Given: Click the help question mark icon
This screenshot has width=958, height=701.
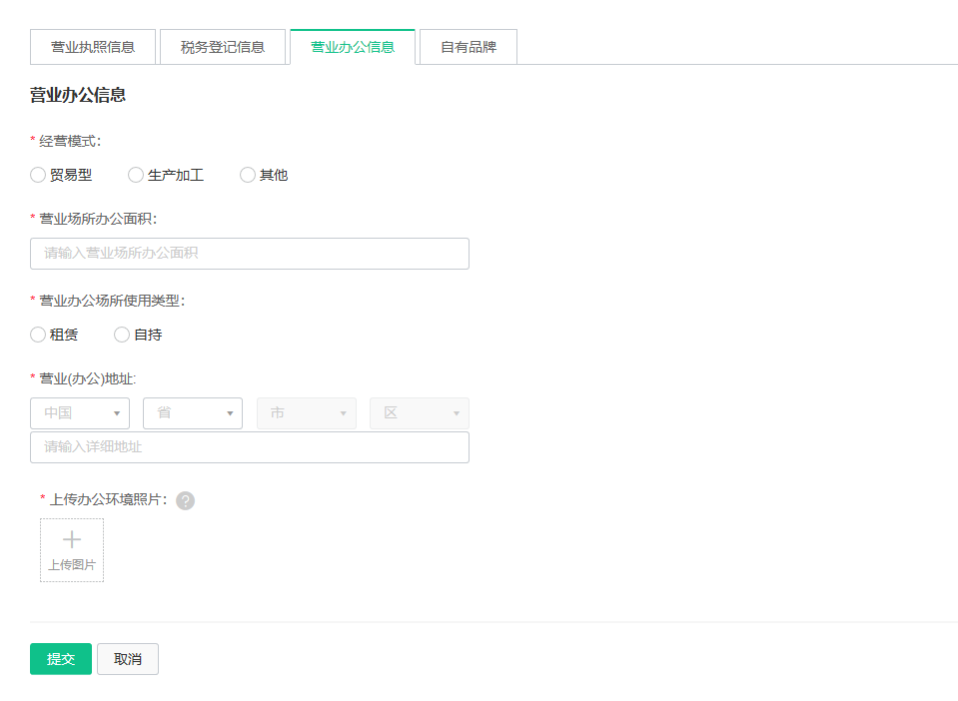Looking at the screenshot, I should click(x=185, y=501).
